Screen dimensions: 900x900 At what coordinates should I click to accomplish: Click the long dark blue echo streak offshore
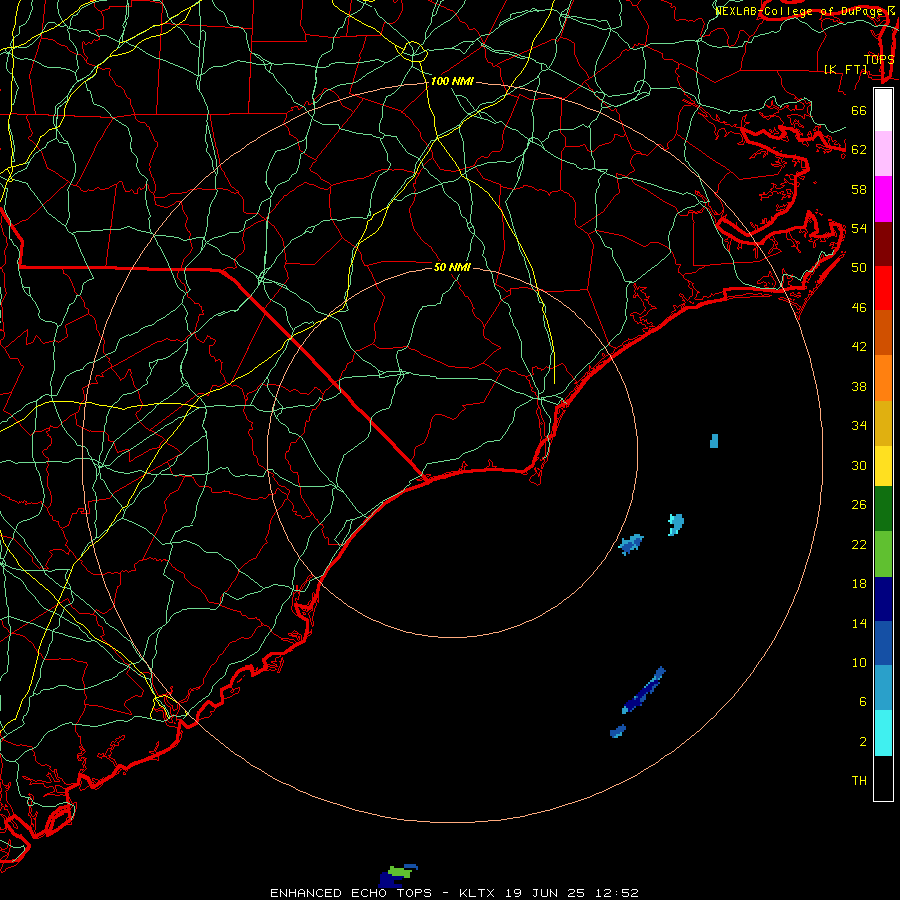(644, 690)
